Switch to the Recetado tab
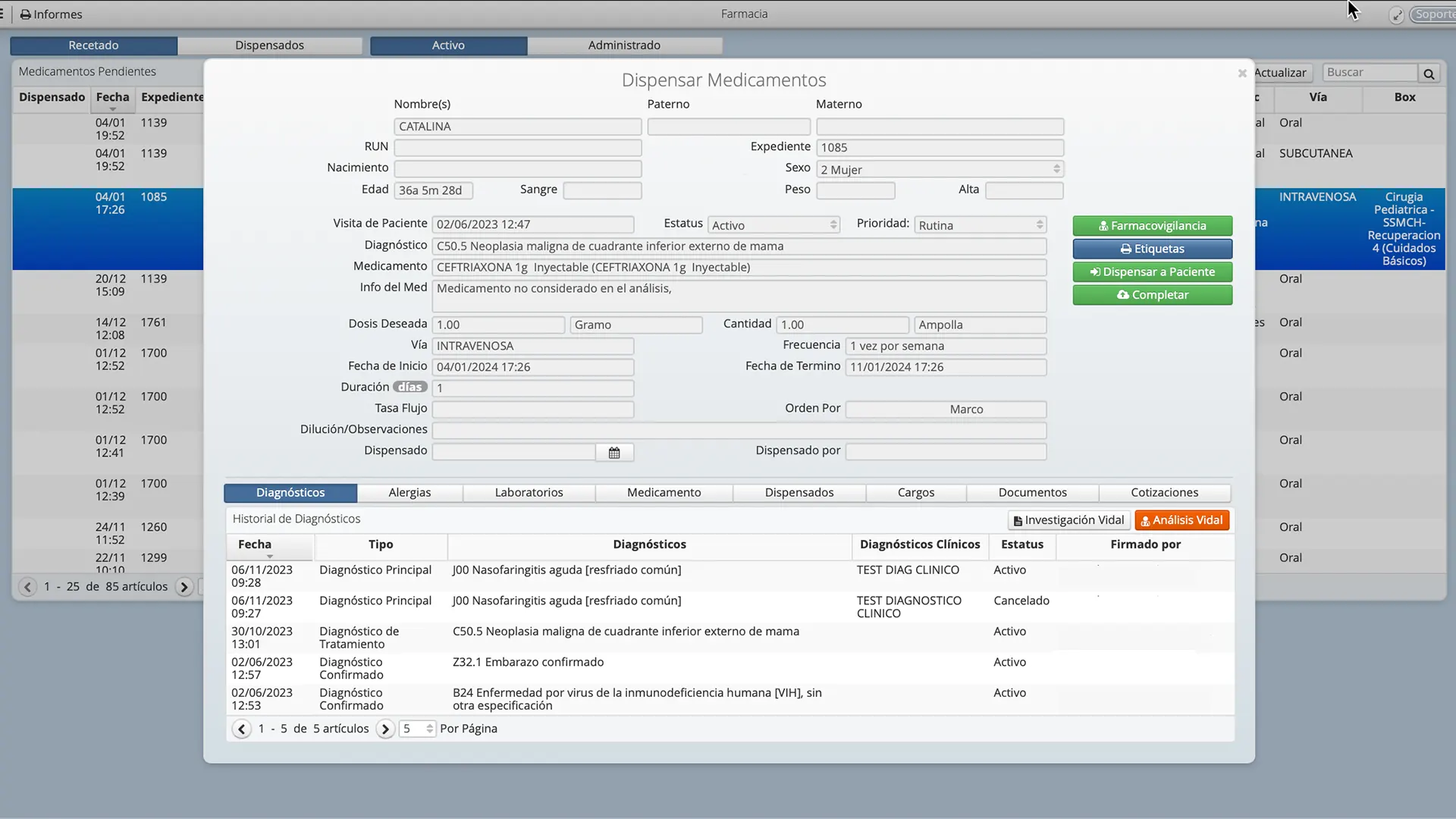Screen dimensions: 1456x819 (93, 45)
